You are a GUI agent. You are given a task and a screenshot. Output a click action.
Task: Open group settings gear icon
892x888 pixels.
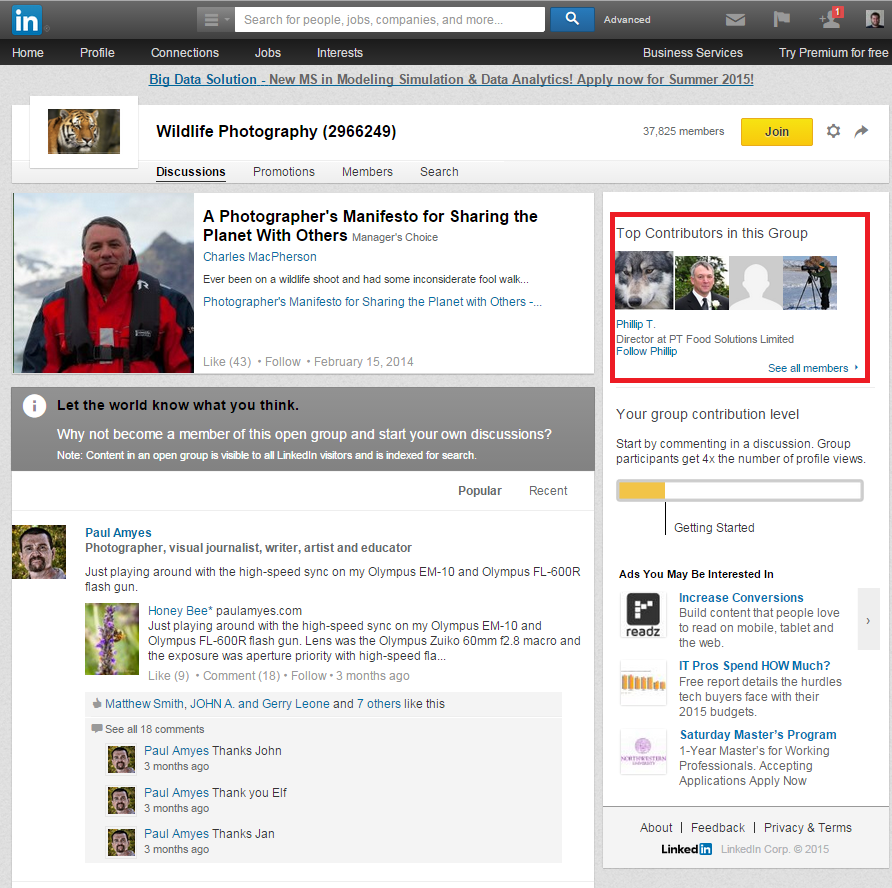click(833, 131)
